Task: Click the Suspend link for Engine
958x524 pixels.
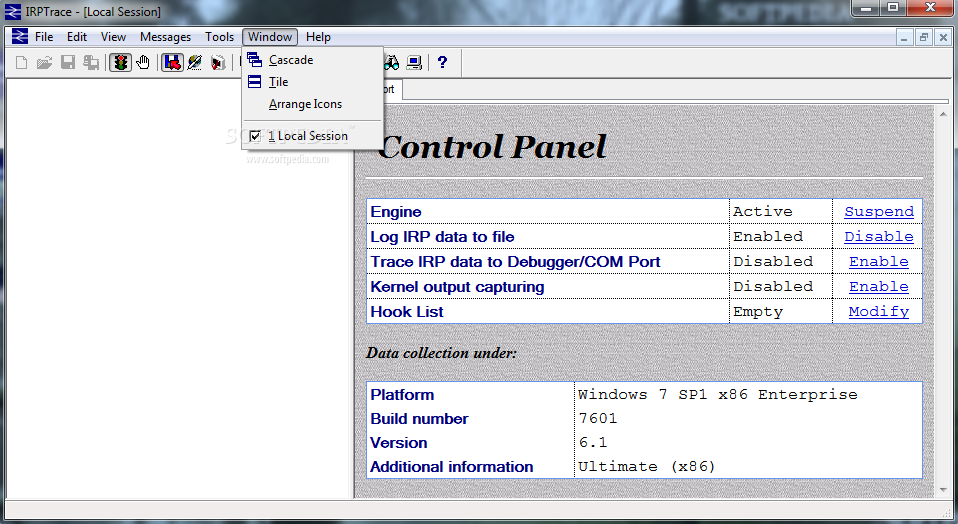Action: pyautogui.click(x=879, y=211)
